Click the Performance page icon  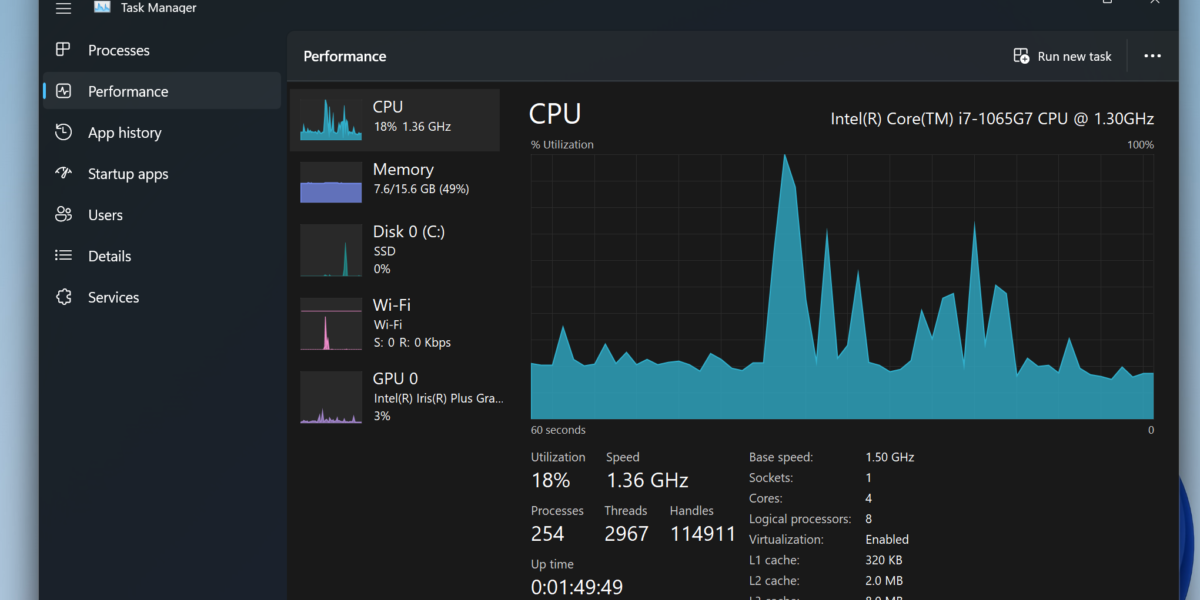pyautogui.click(x=62, y=90)
